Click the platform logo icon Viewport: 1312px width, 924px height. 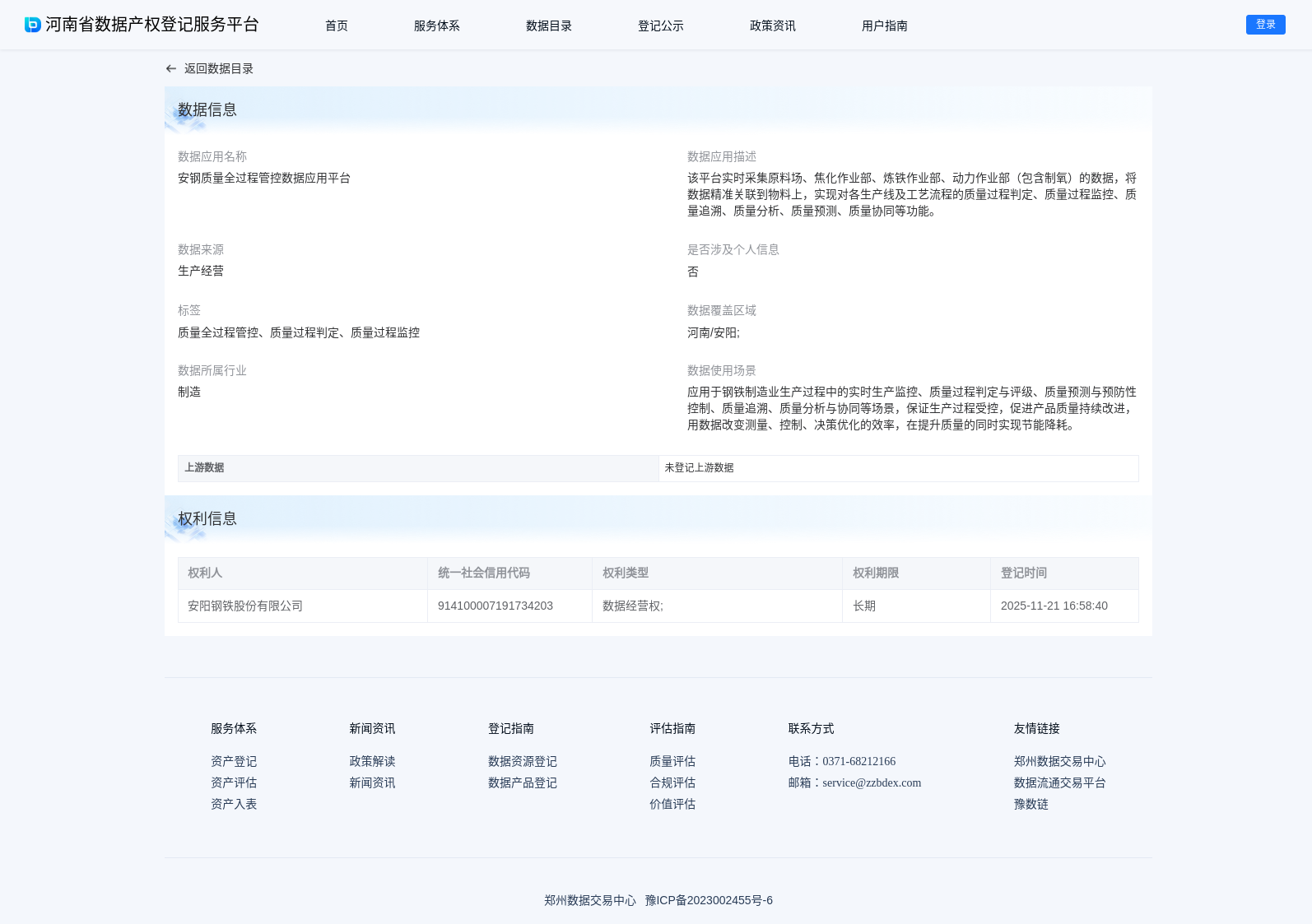(x=33, y=25)
